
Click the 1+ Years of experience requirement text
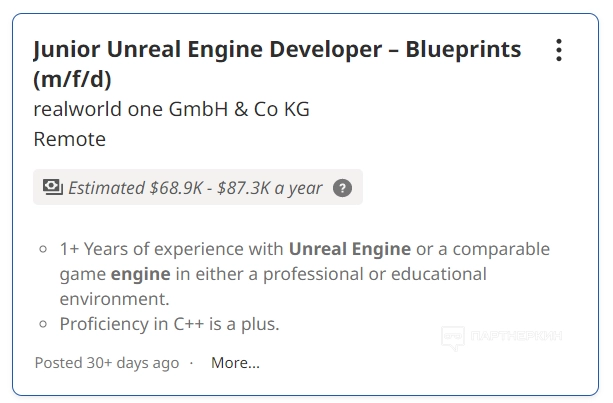pos(170,249)
